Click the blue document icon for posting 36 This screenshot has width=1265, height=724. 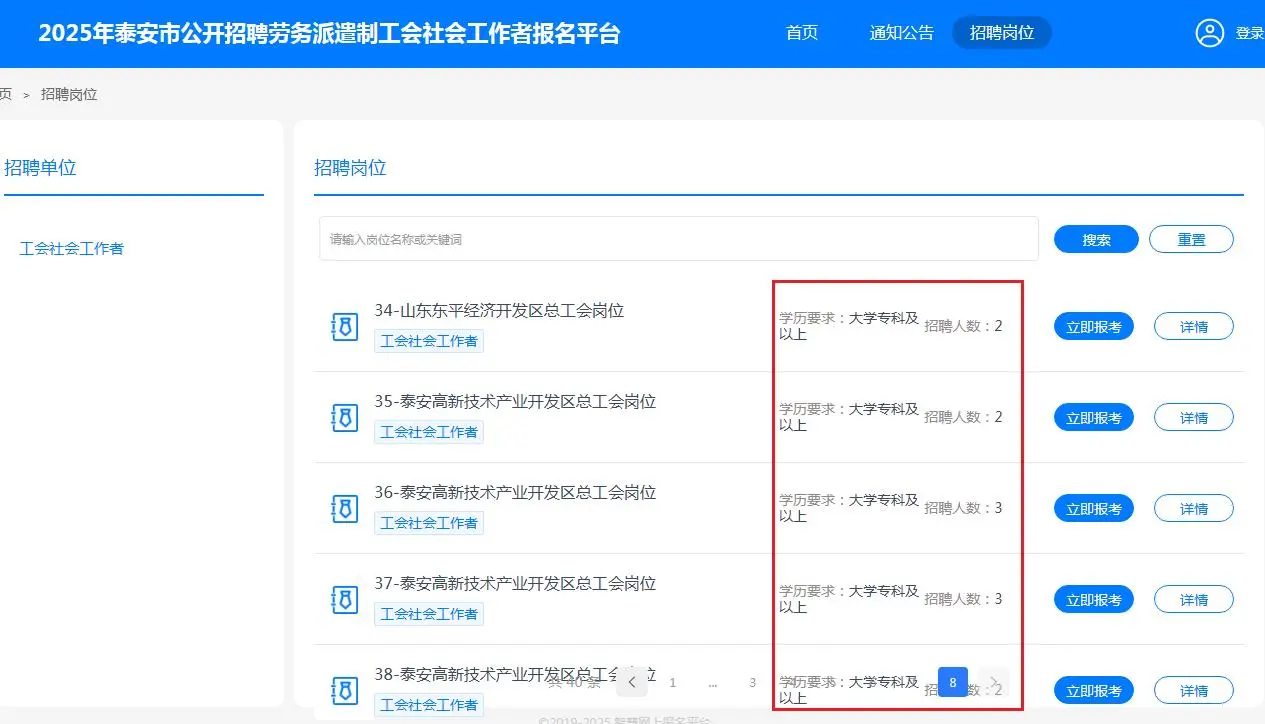point(344,508)
